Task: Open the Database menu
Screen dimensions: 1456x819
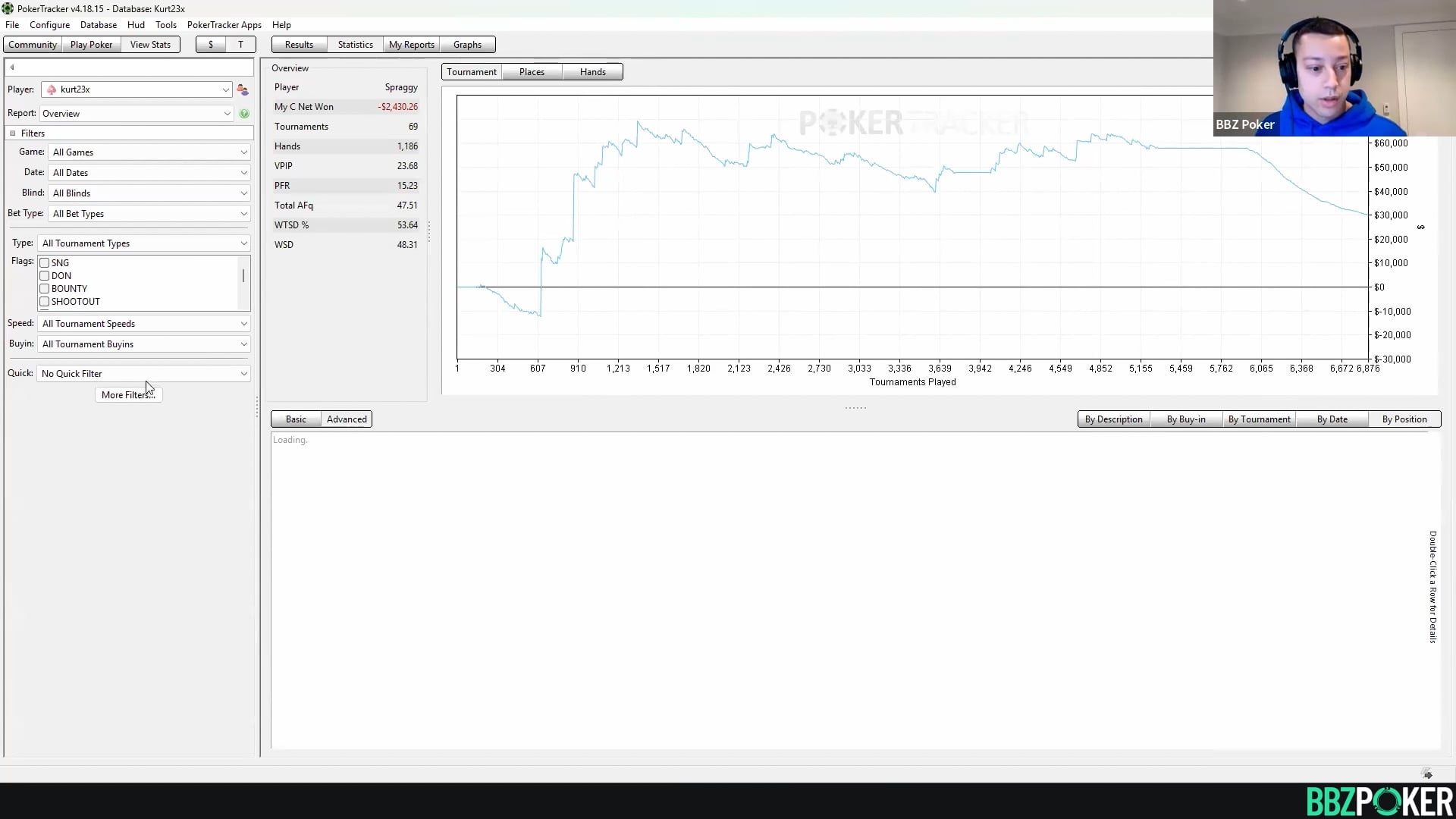Action: click(x=99, y=25)
